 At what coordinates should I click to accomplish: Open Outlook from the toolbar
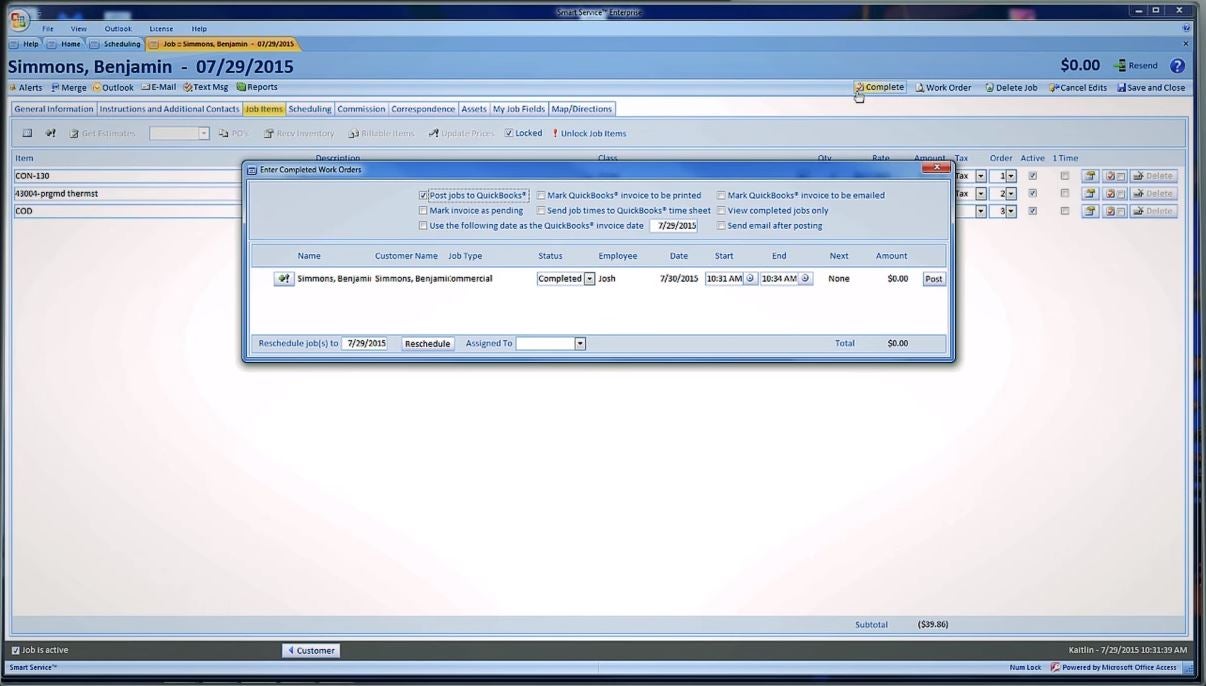coord(112,87)
